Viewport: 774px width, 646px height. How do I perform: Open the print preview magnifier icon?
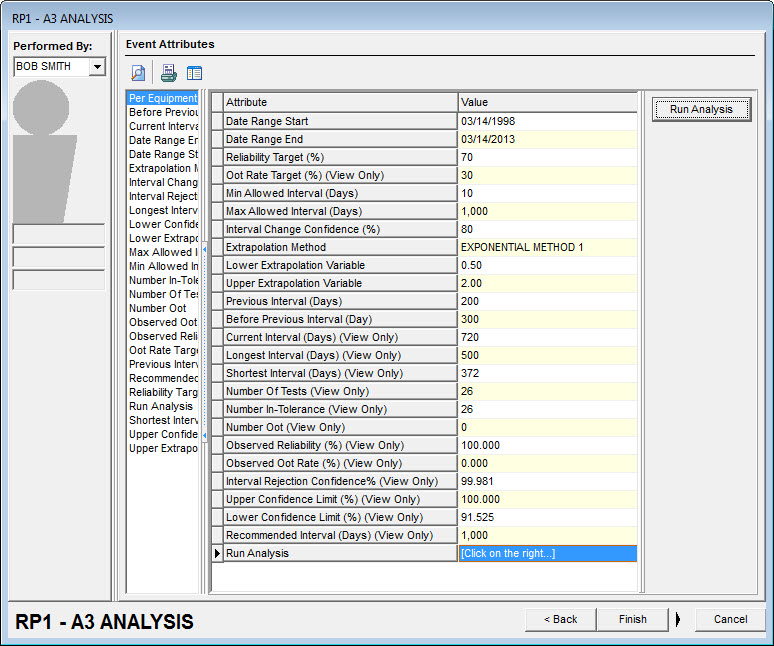coord(138,73)
